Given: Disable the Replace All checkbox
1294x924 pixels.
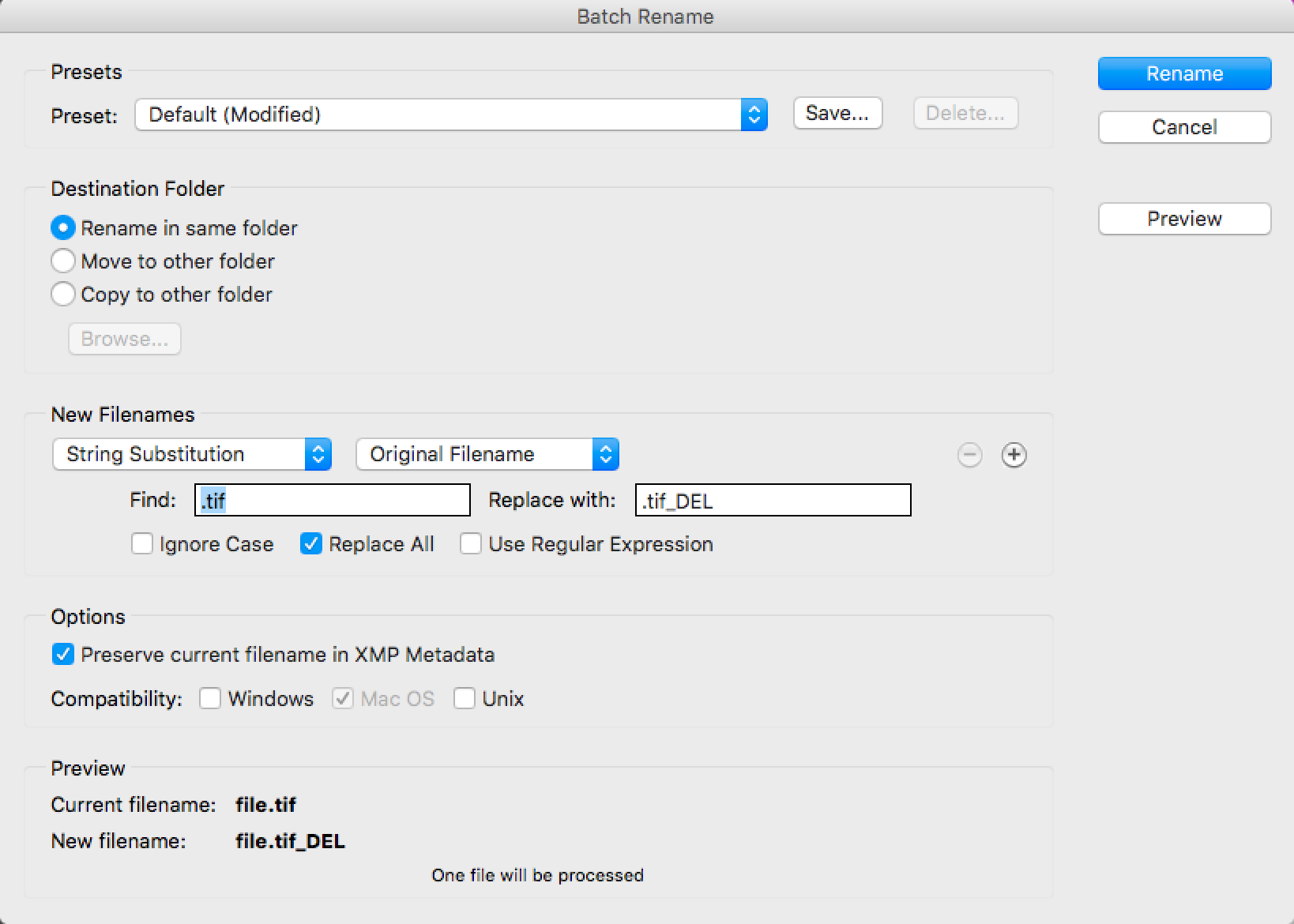Looking at the screenshot, I should (311, 543).
